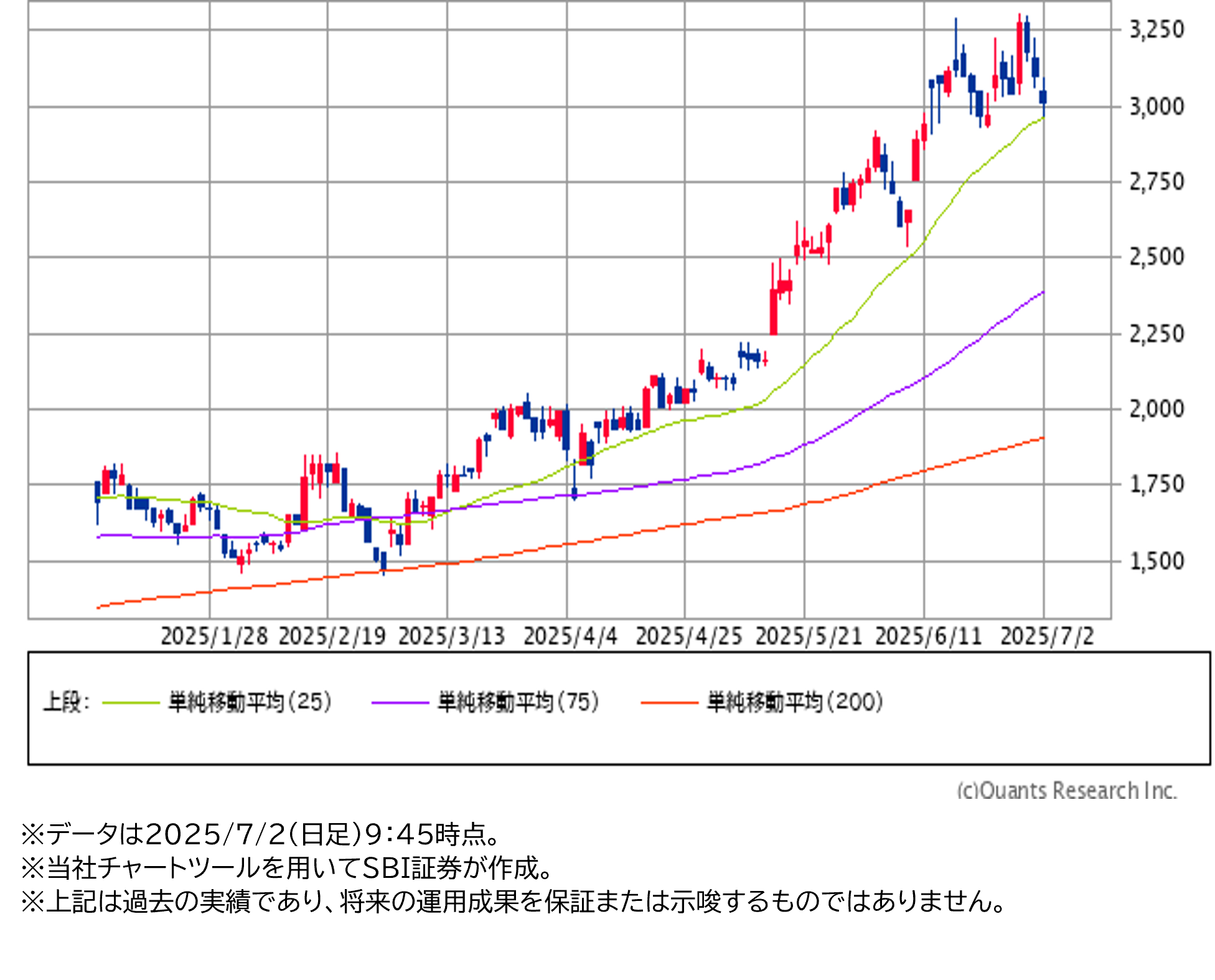The image size is (1215, 980).
Task: Click the 2,500 price axis label
Action: [1156, 257]
